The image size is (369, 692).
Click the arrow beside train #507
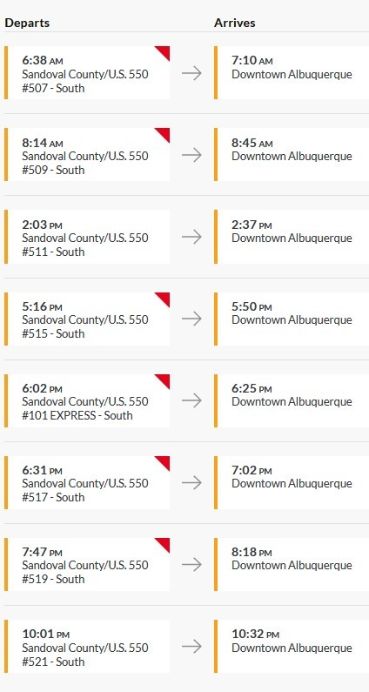click(x=192, y=73)
